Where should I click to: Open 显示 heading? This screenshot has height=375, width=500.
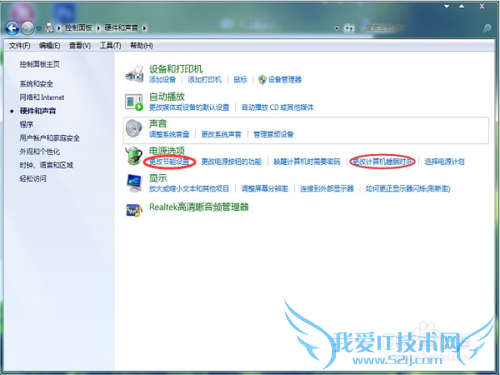coord(158,178)
